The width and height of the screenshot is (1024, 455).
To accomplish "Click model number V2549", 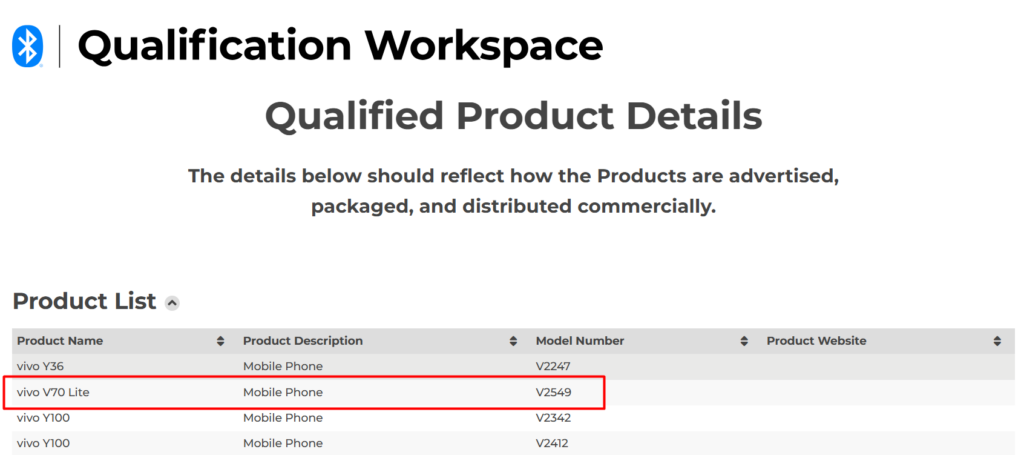I will tap(553, 393).
